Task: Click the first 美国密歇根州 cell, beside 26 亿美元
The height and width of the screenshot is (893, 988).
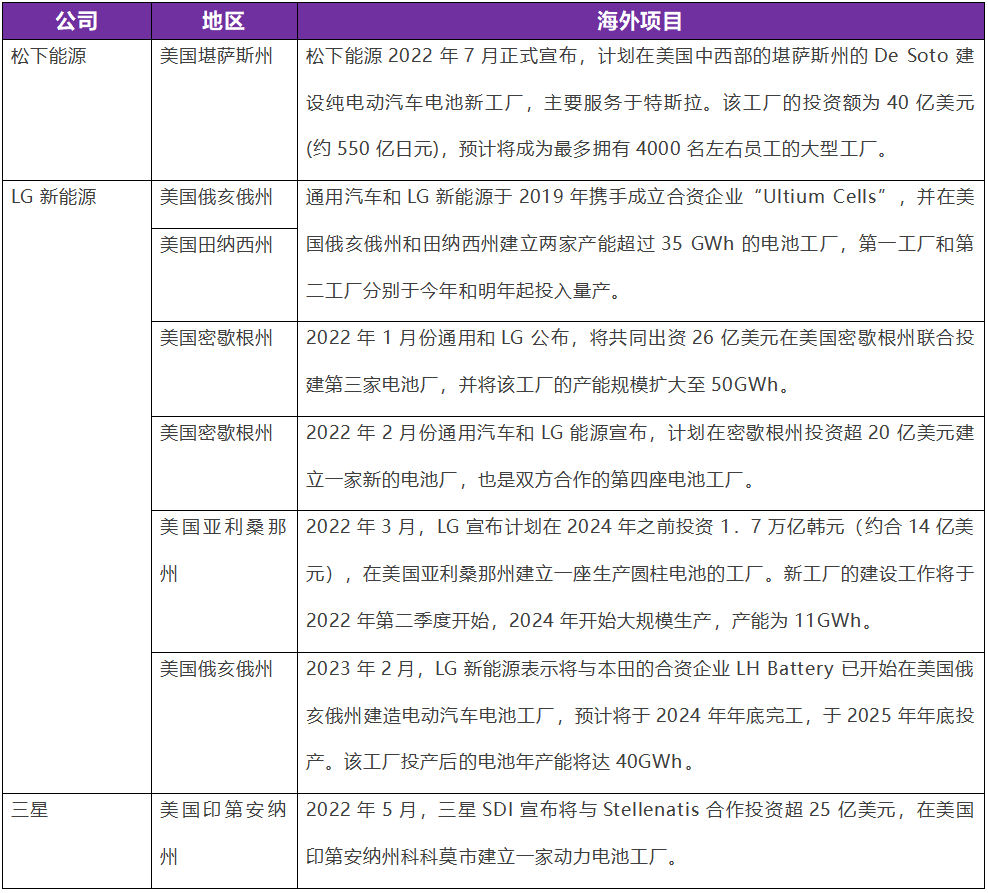Action: click(224, 369)
